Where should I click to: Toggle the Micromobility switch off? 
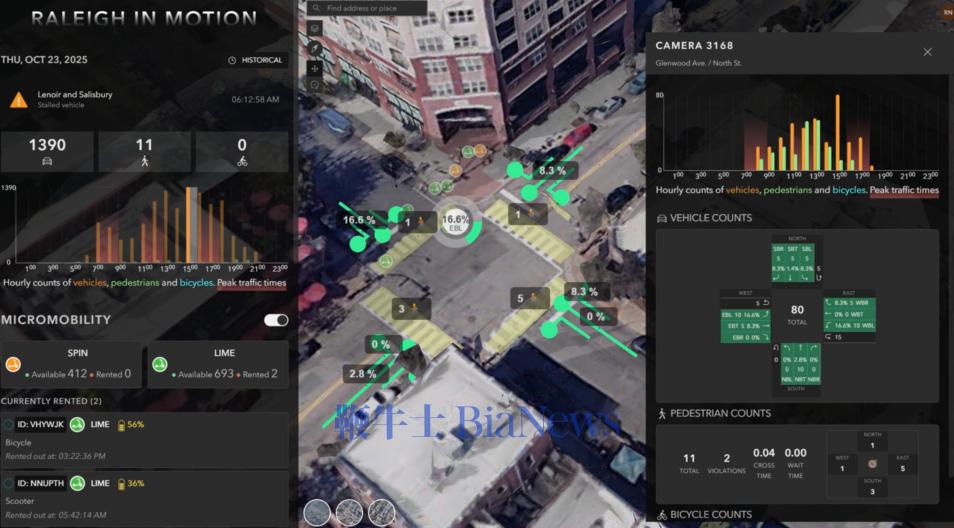[276, 320]
